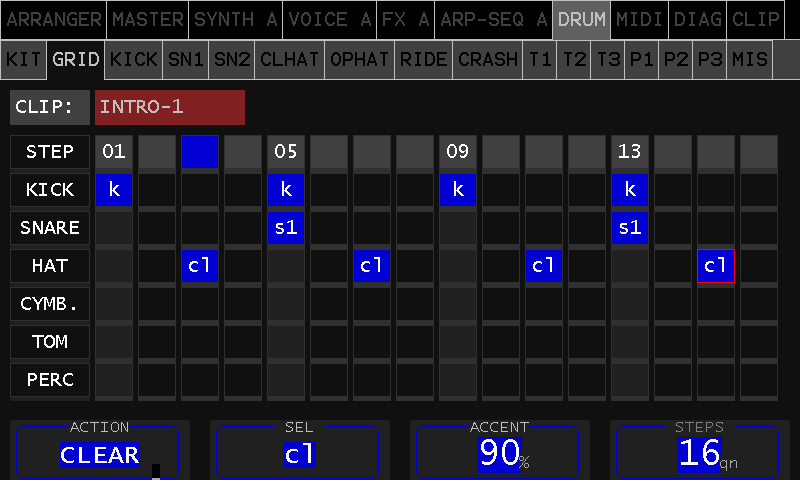
Task: Switch to the OPHAT sub-tab
Action: coord(360,60)
